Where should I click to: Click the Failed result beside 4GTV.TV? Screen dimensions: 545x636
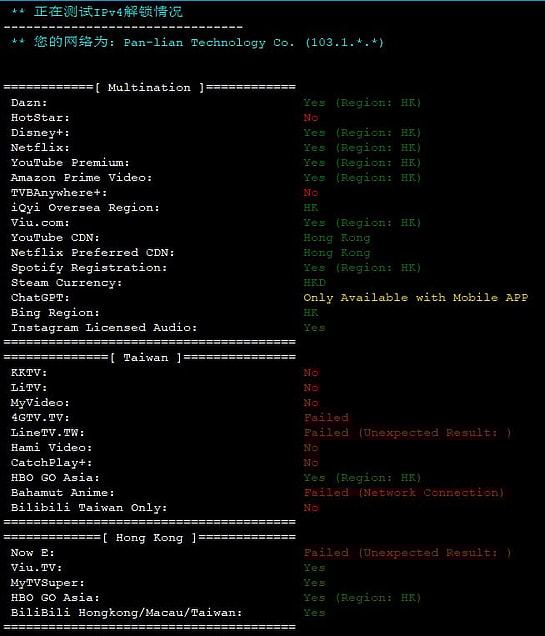[326, 417]
